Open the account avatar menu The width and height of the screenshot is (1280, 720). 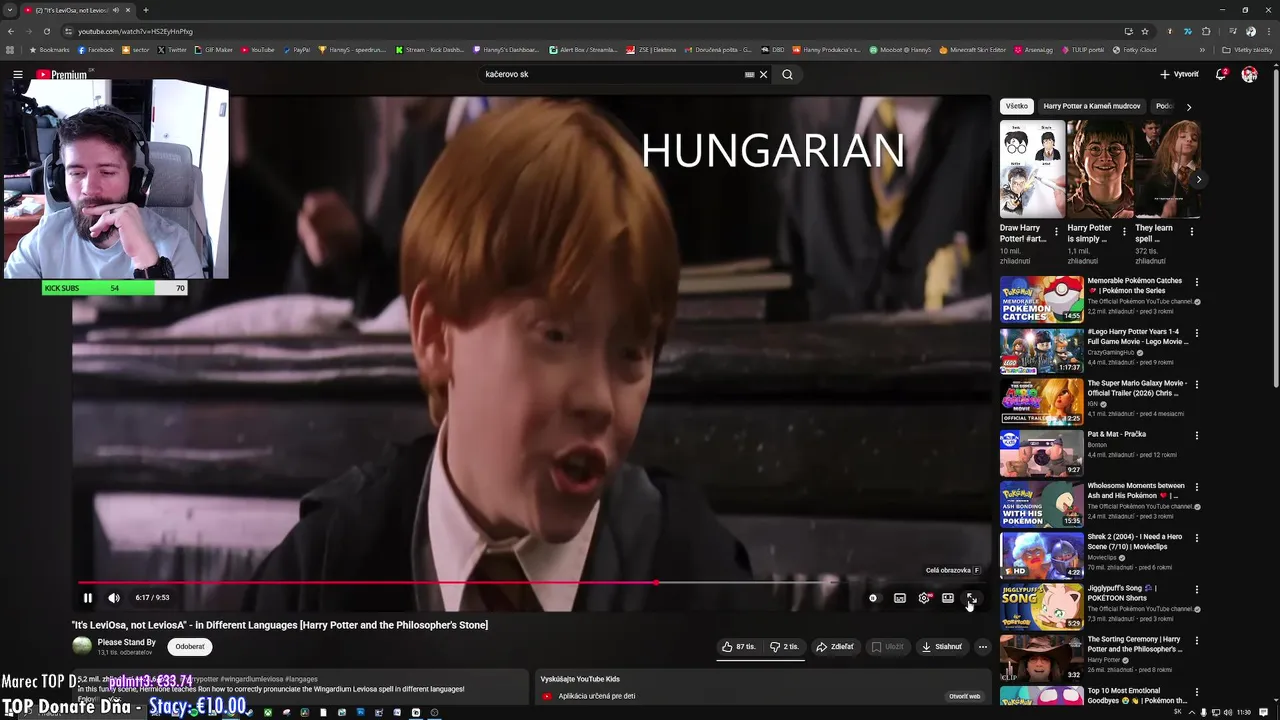click(1249, 74)
